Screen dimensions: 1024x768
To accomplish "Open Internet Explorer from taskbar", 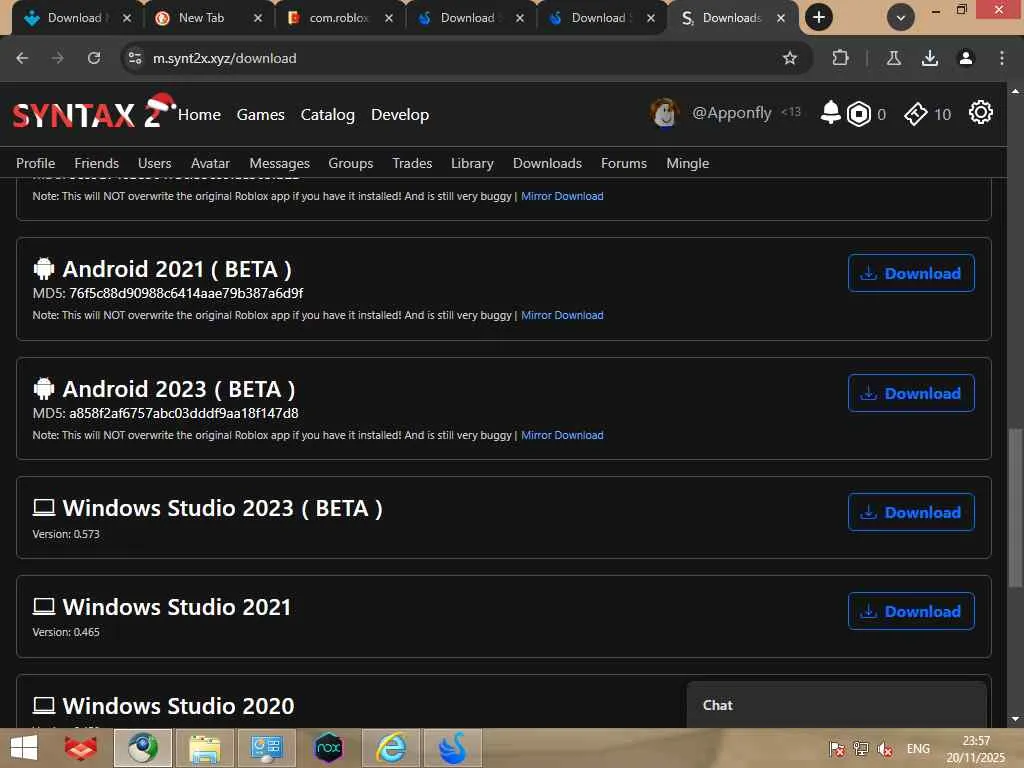I will pos(391,748).
